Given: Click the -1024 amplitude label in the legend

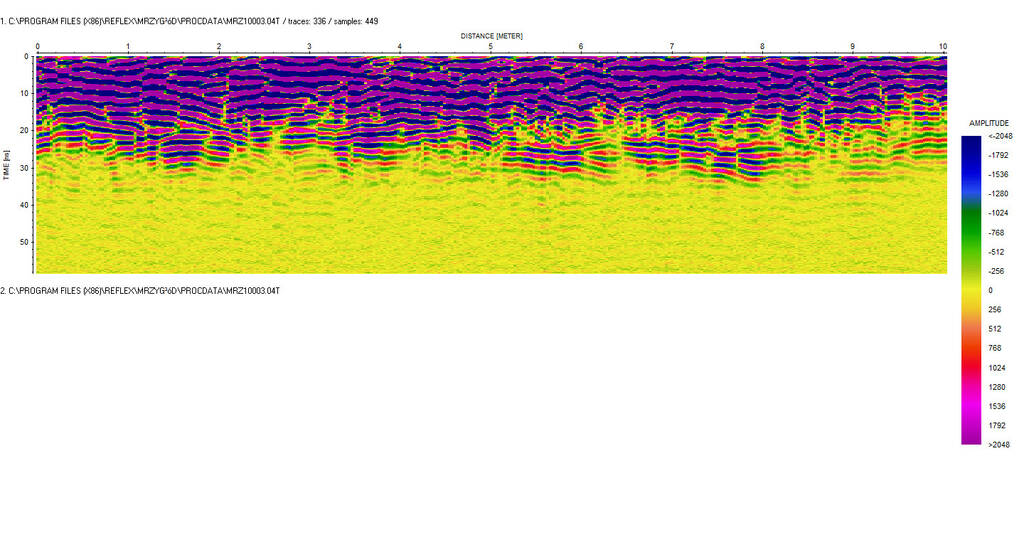Looking at the screenshot, I should click(x=998, y=213).
